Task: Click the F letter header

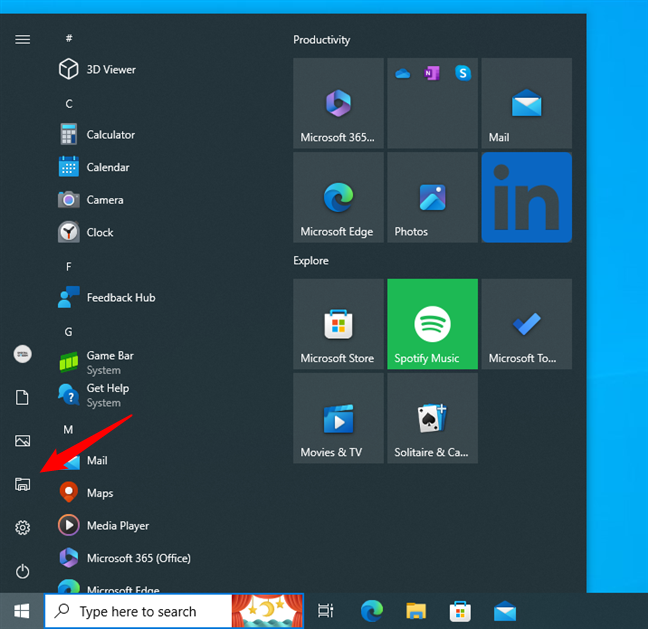Action: [x=69, y=267]
